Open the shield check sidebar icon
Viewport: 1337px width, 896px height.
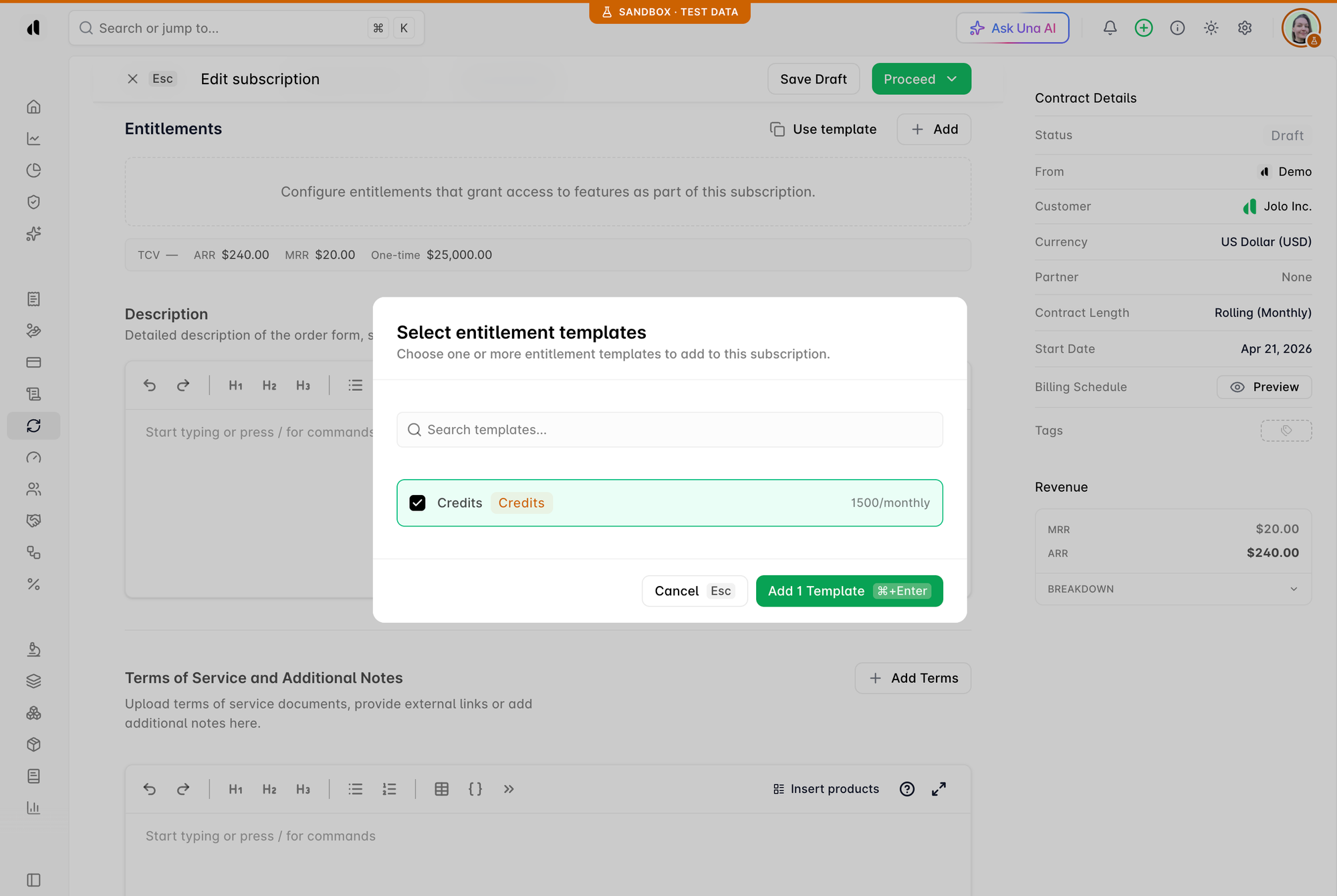pyautogui.click(x=33, y=202)
